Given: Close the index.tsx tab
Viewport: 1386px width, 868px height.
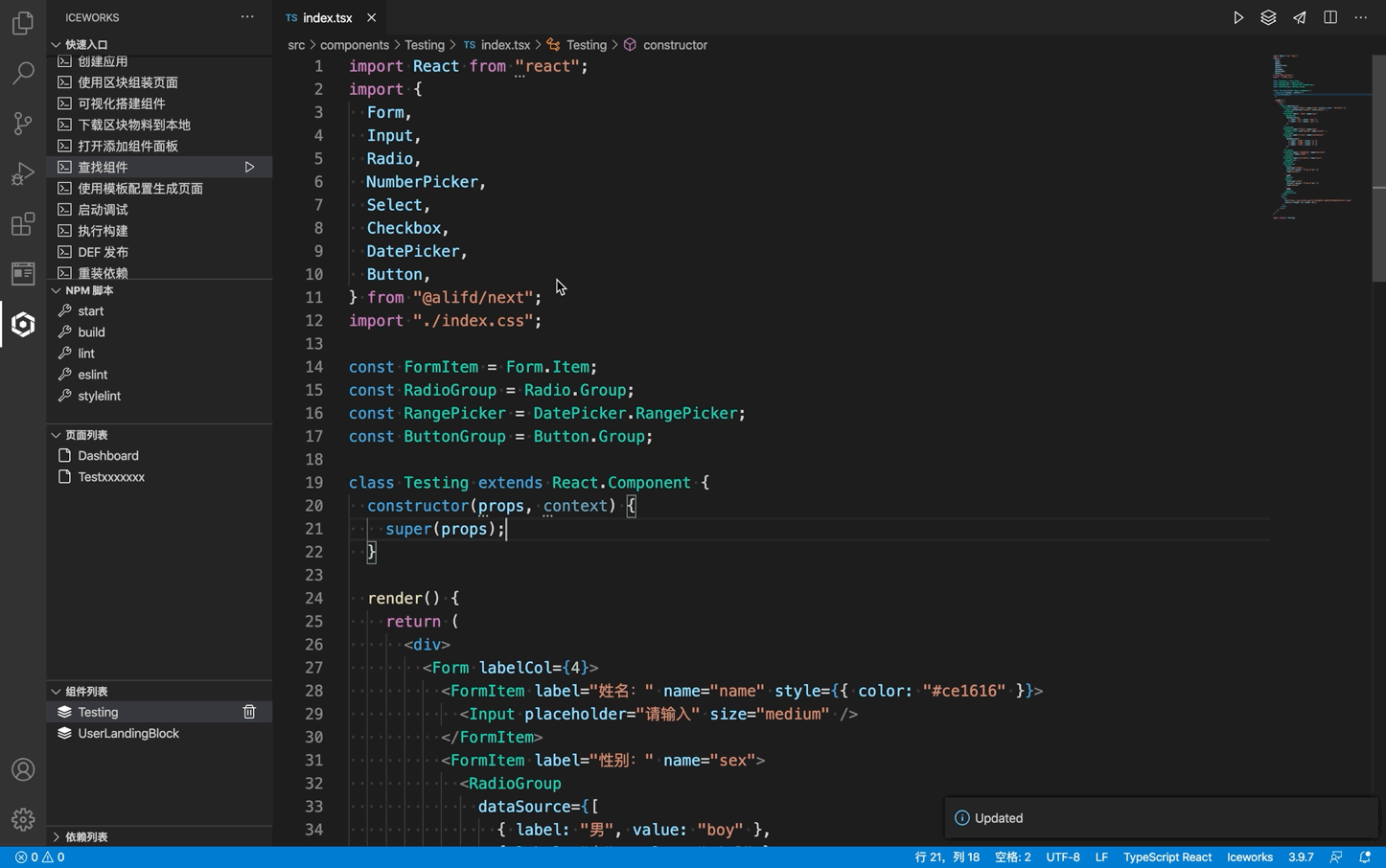Looking at the screenshot, I should coord(371,17).
